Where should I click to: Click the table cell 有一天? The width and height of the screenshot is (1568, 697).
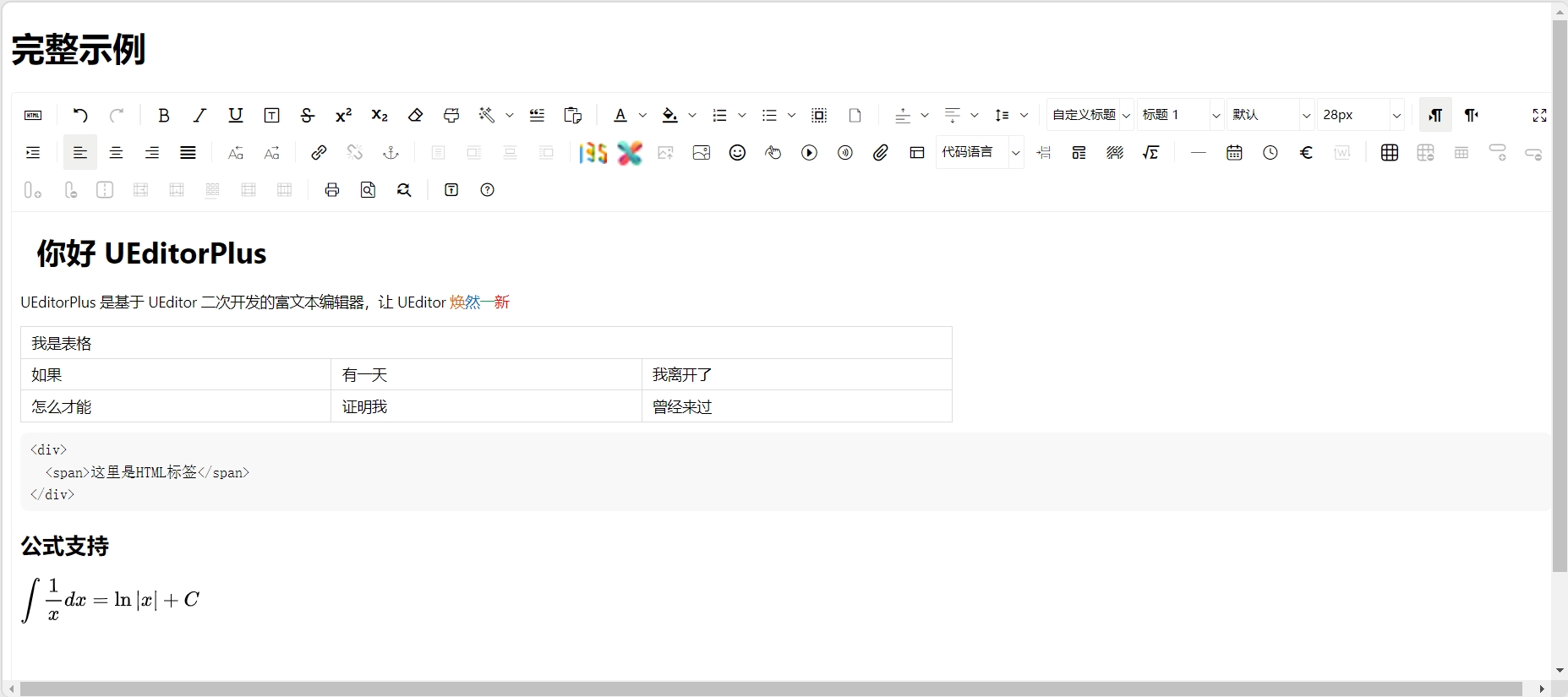click(486, 374)
